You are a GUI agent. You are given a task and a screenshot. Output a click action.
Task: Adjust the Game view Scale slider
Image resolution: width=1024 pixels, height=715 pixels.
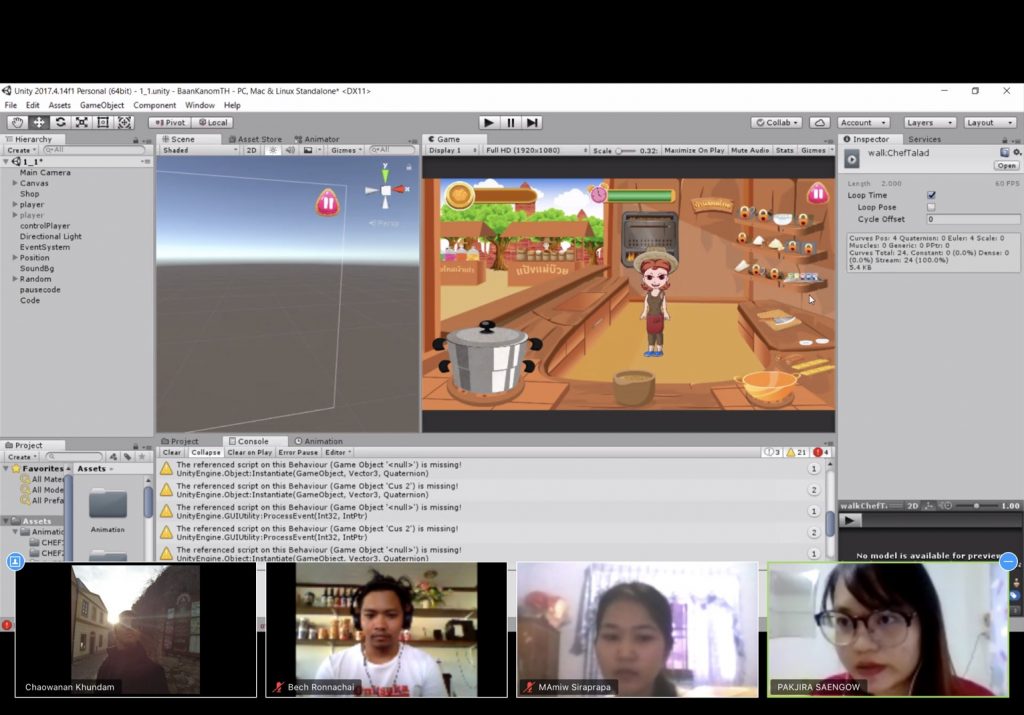click(x=621, y=150)
